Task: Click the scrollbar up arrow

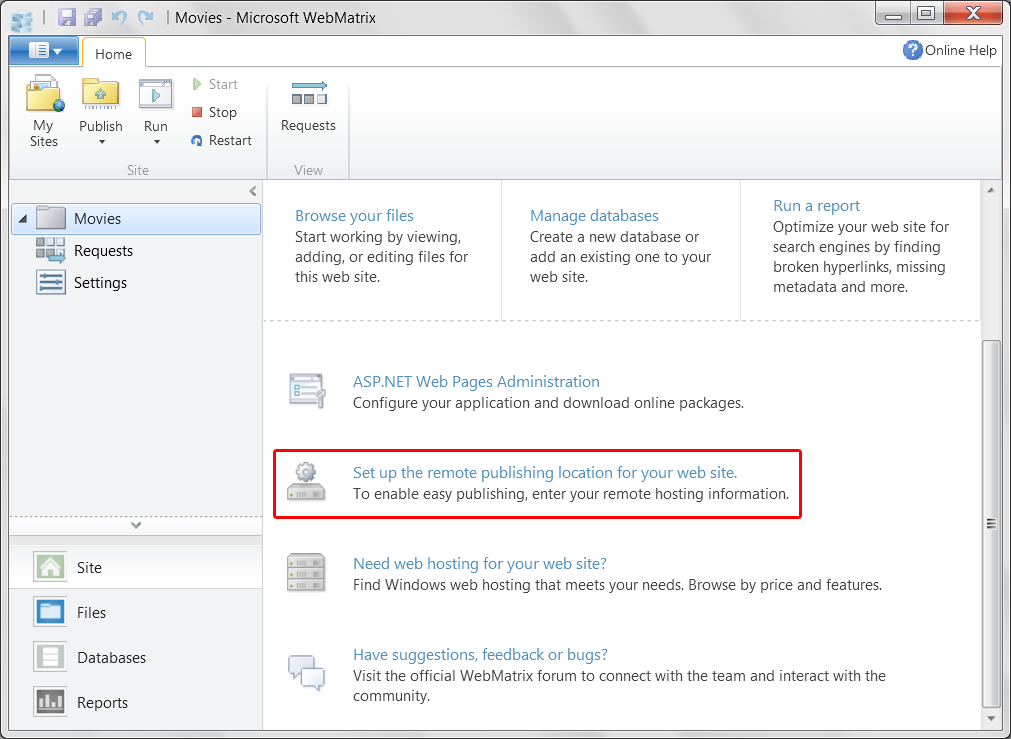Action: coord(990,190)
